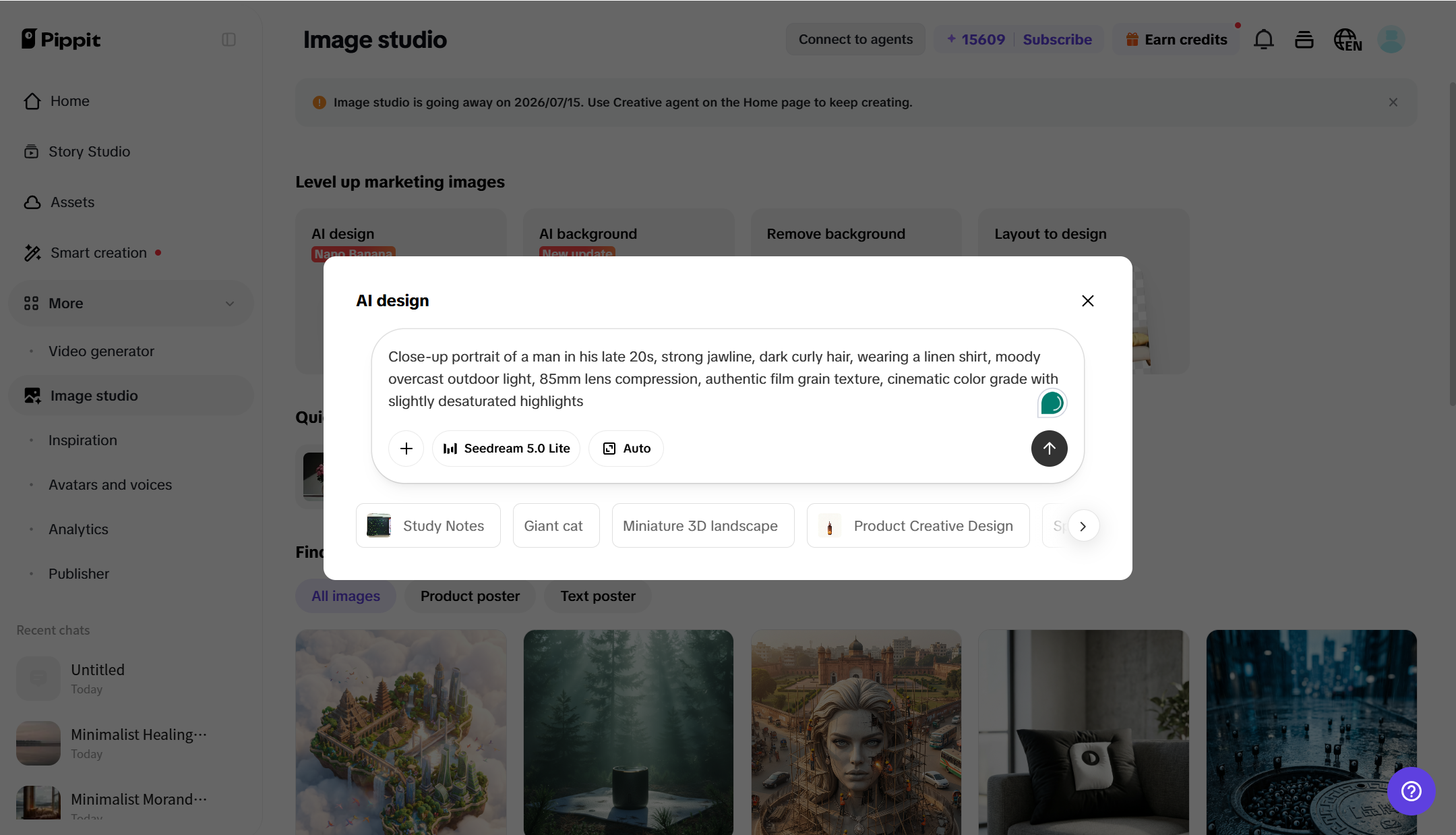
Task: Open the Untitled recent chat
Action: tap(131, 679)
